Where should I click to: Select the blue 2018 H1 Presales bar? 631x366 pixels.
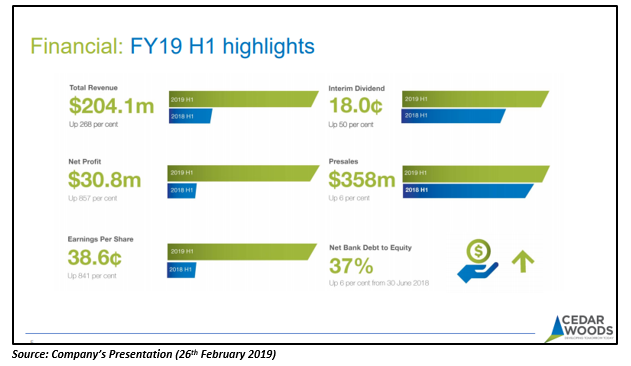click(468, 190)
